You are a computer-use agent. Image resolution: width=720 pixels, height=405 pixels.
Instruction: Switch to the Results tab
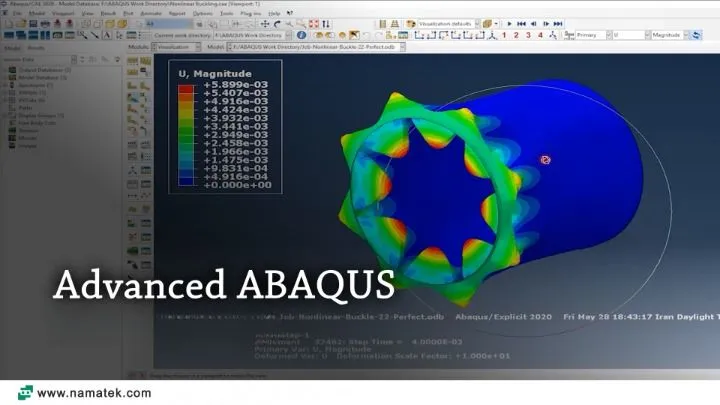[x=36, y=48]
